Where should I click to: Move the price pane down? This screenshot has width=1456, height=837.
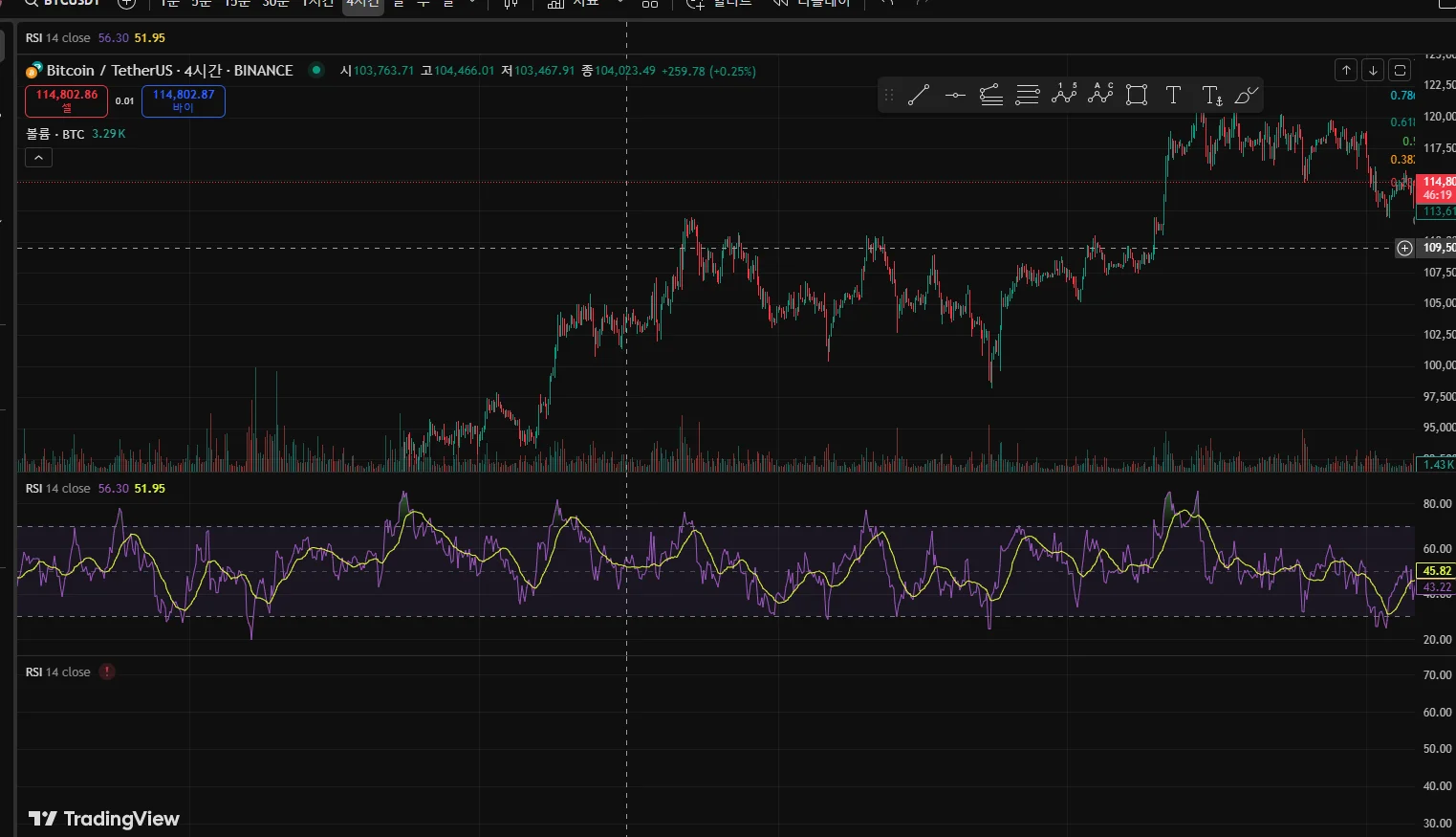(x=1373, y=70)
